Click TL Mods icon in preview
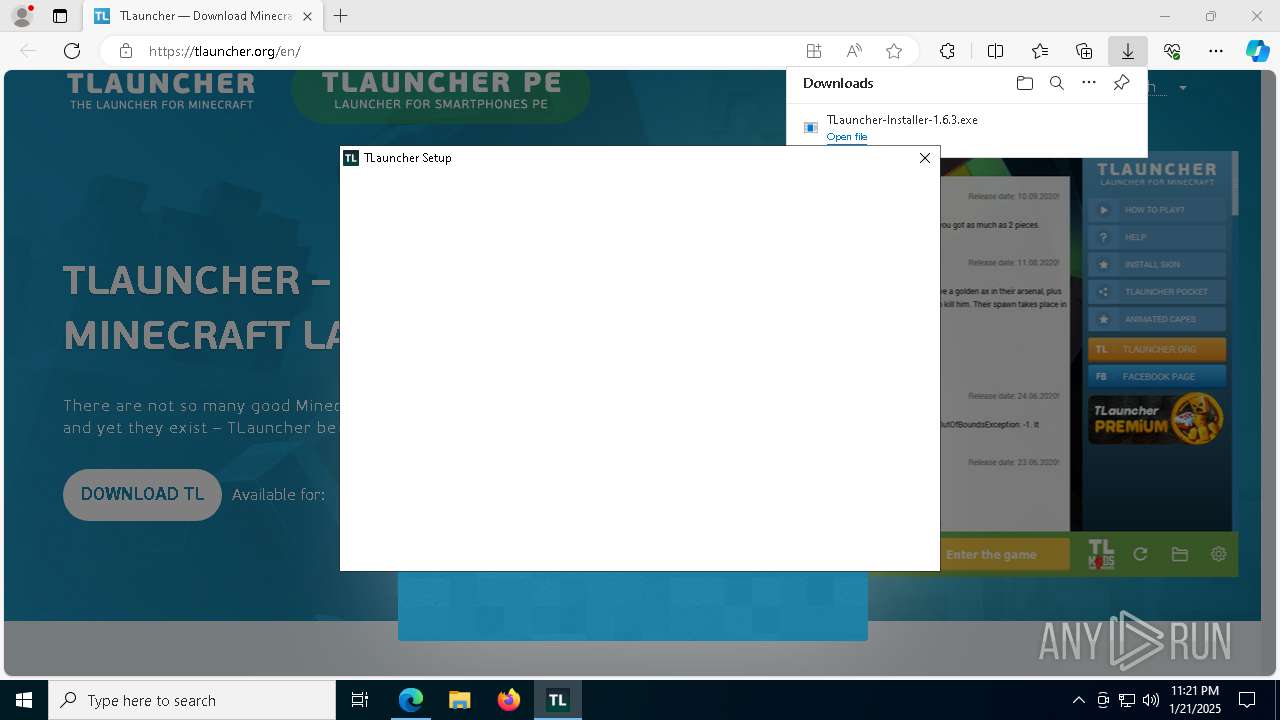1280x720 pixels. pos(1101,555)
